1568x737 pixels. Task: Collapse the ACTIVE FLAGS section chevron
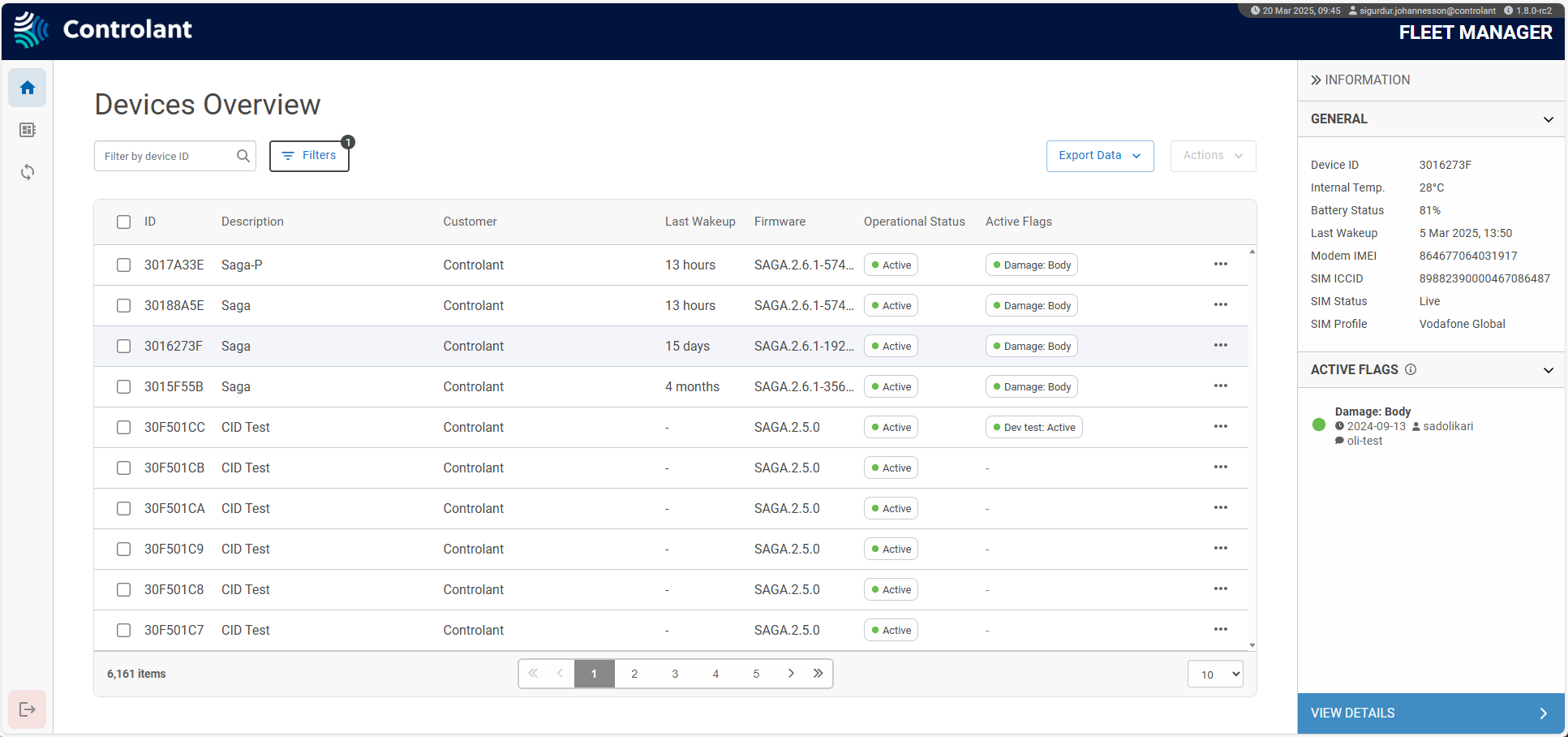[1548, 370]
